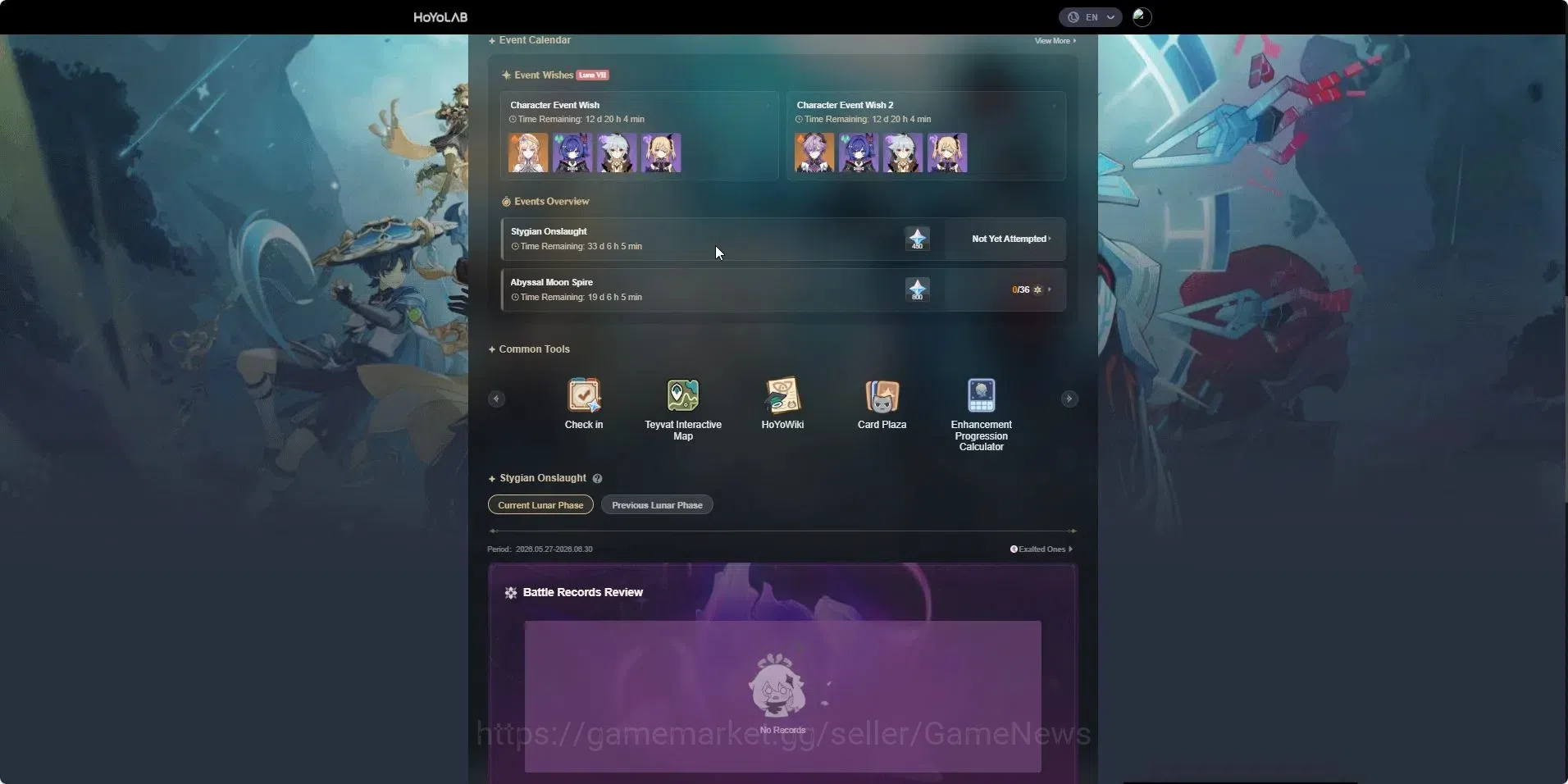Click the Battle Records Review heading

coord(583,592)
